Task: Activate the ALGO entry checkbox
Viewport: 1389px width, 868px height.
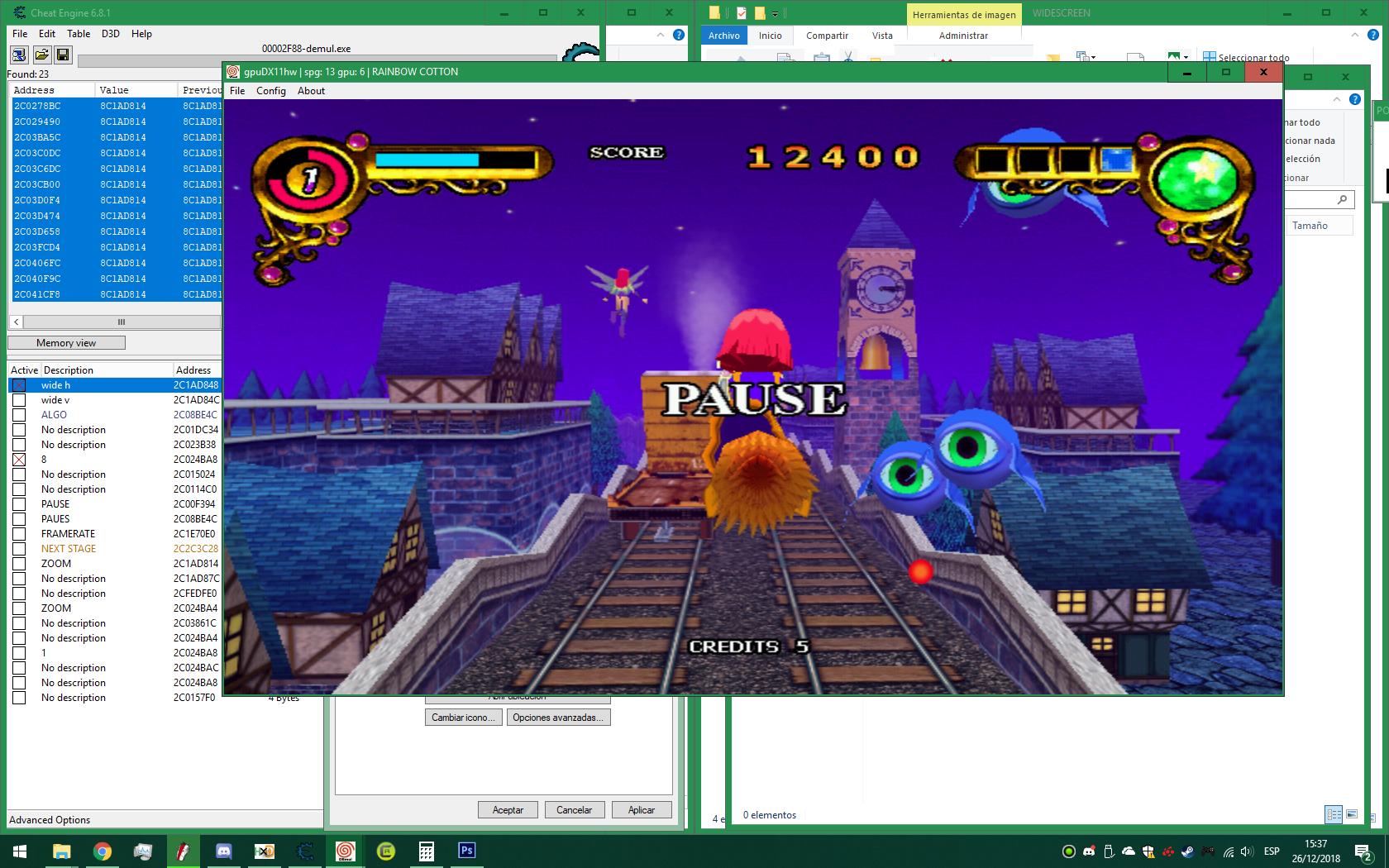Action: pyautogui.click(x=19, y=415)
